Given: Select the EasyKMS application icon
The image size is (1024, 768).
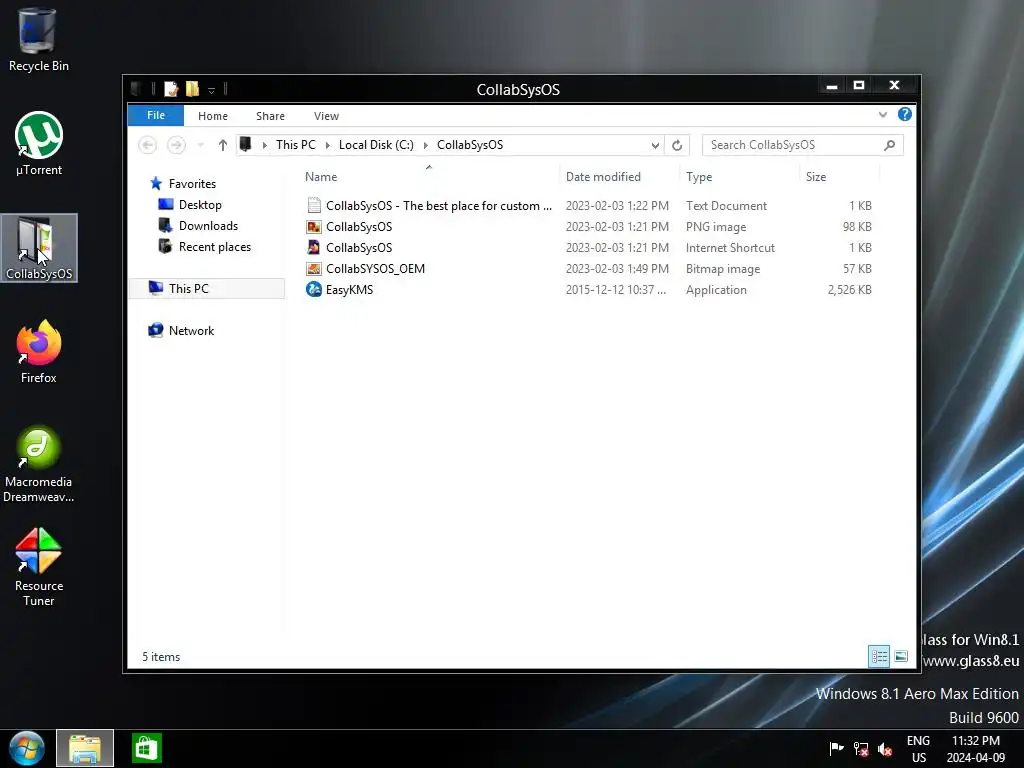Looking at the screenshot, I should [314, 289].
